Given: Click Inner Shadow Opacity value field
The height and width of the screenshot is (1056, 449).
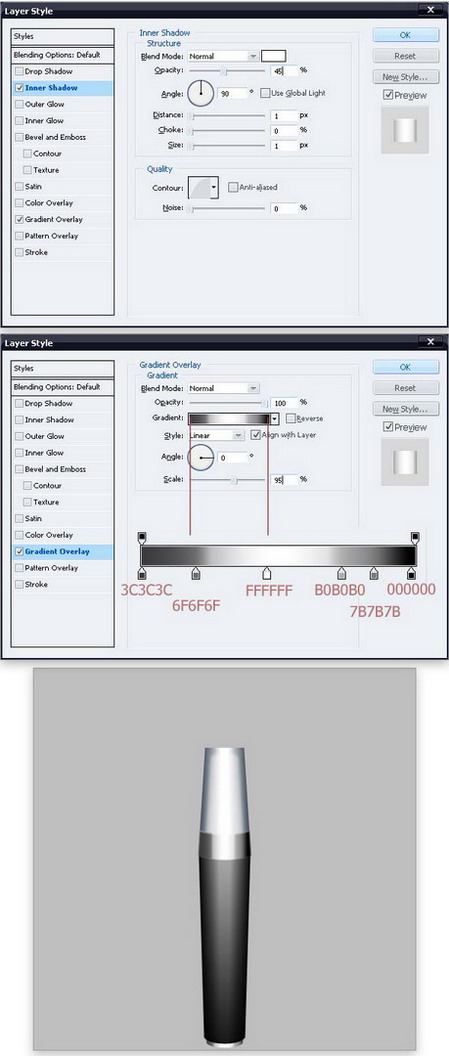Looking at the screenshot, I should (x=284, y=71).
